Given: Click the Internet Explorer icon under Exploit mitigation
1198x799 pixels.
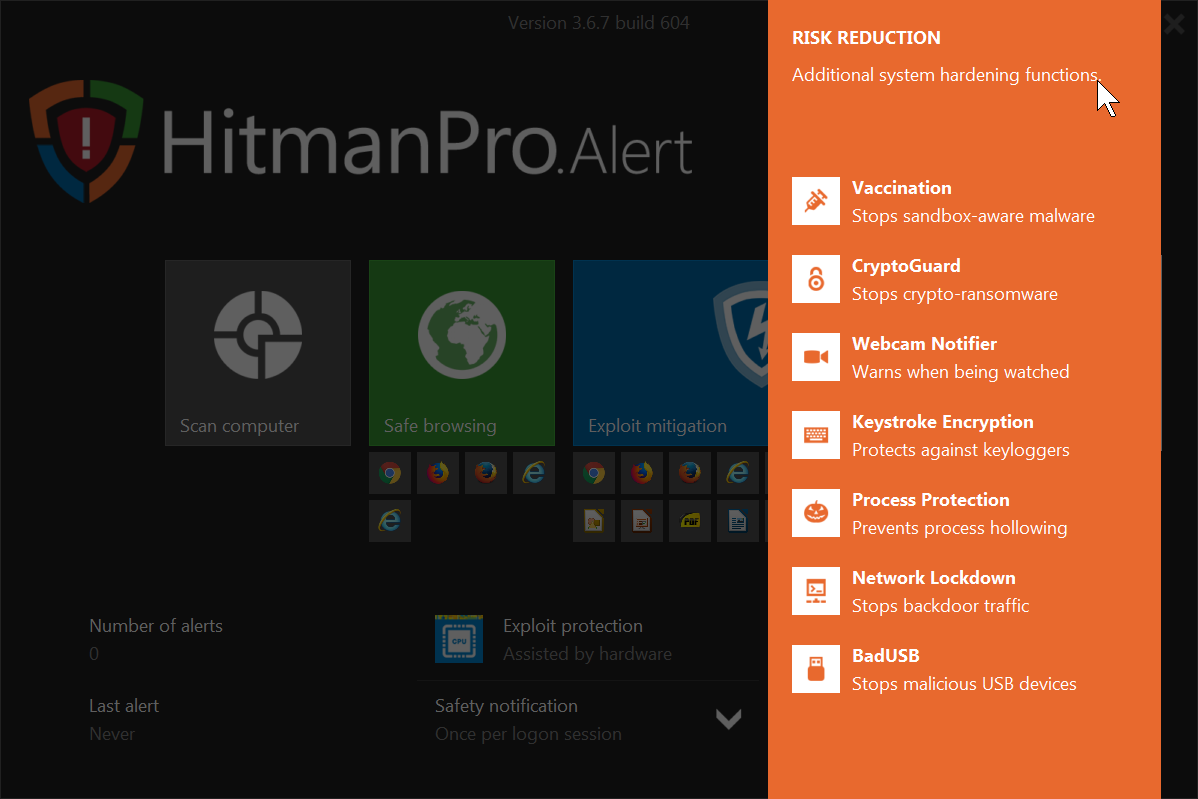Looking at the screenshot, I should (x=737, y=473).
